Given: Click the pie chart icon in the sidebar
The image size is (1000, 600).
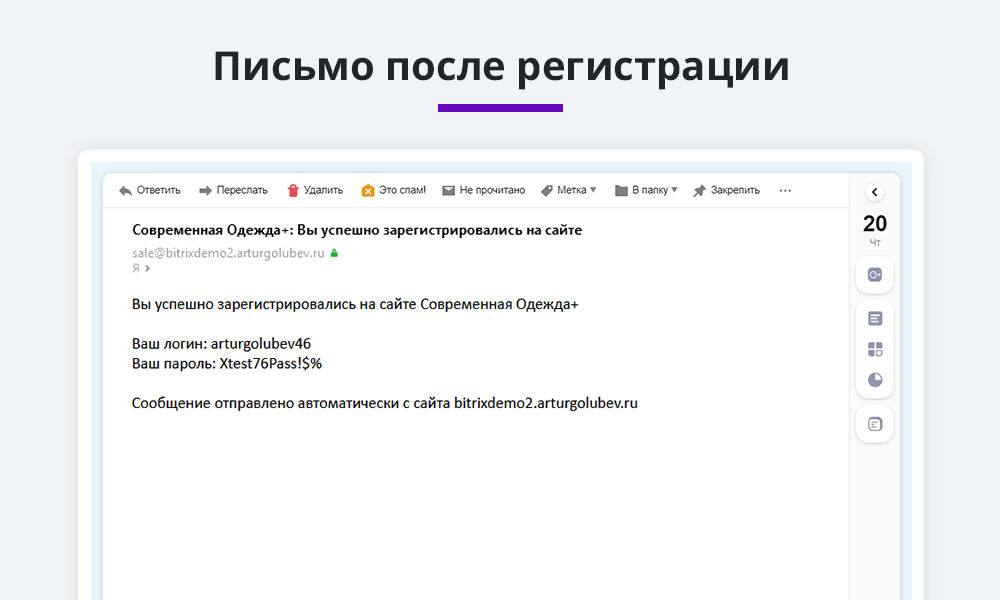Looking at the screenshot, I should pyautogui.click(x=875, y=380).
